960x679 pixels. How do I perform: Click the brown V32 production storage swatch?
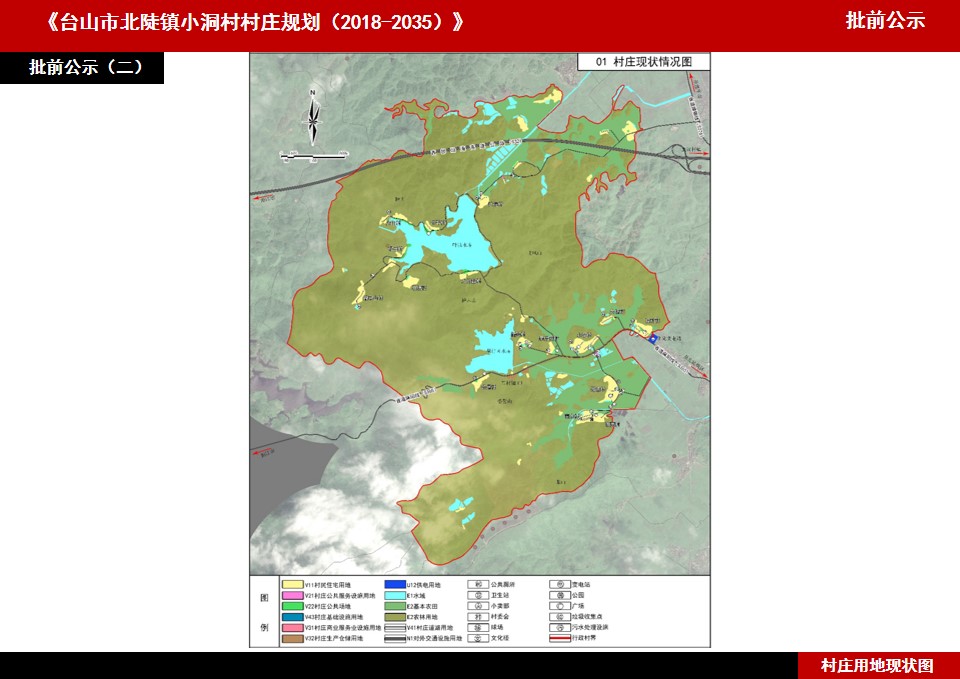tap(291, 638)
